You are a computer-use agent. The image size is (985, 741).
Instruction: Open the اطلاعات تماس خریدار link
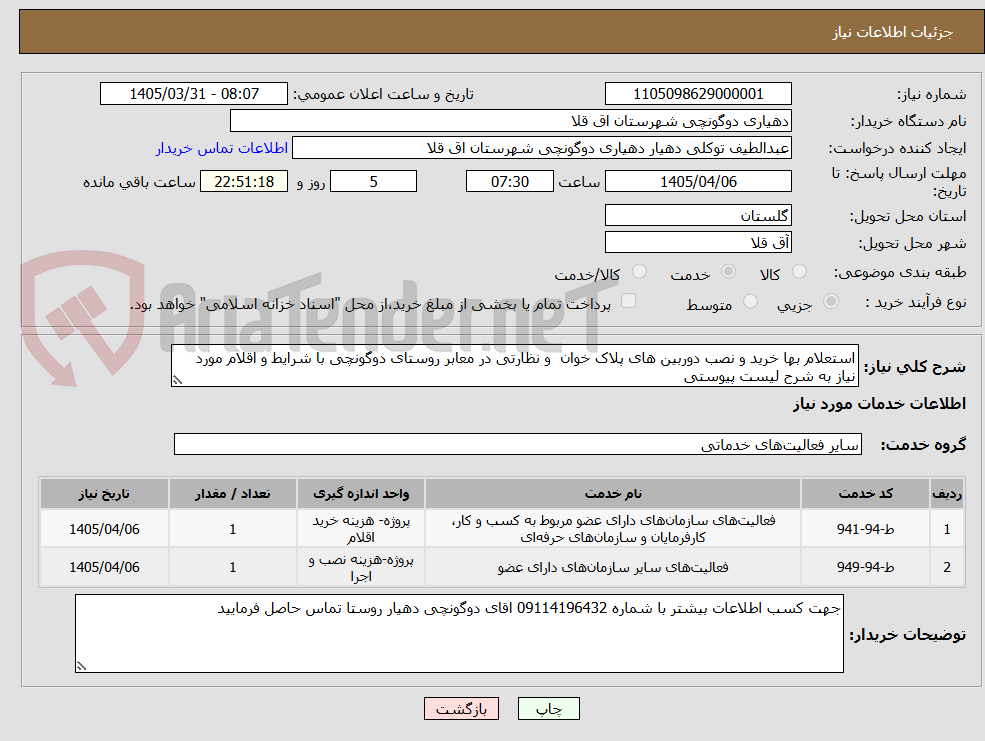point(222,148)
